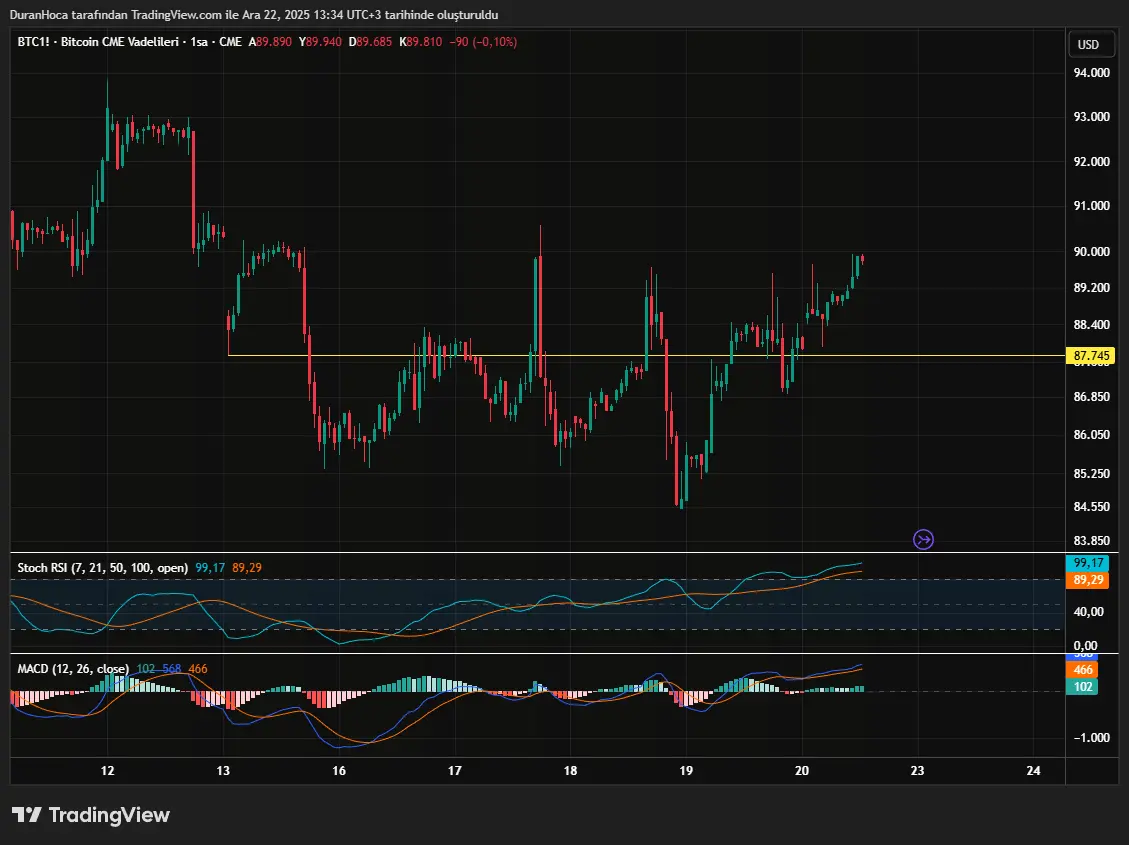Click the −90 (−0,10%) change value
This screenshot has height=845, width=1129.
click(x=483, y=42)
